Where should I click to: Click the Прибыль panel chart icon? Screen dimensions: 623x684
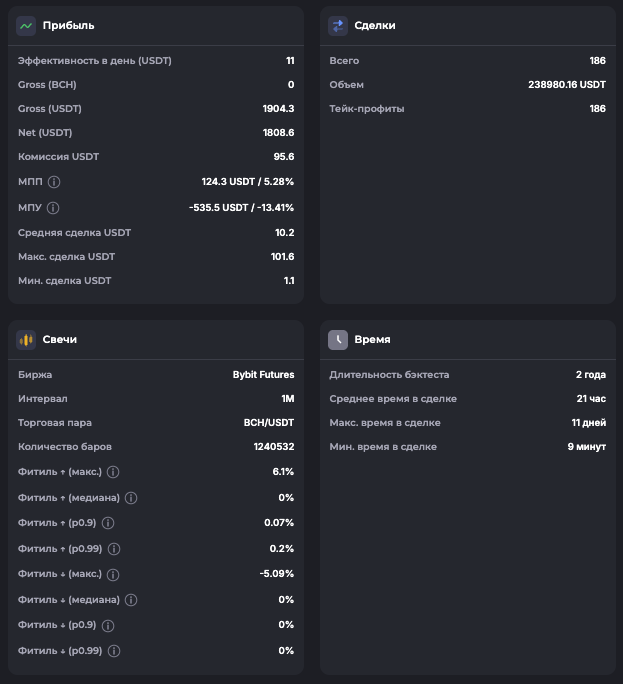(26, 25)
